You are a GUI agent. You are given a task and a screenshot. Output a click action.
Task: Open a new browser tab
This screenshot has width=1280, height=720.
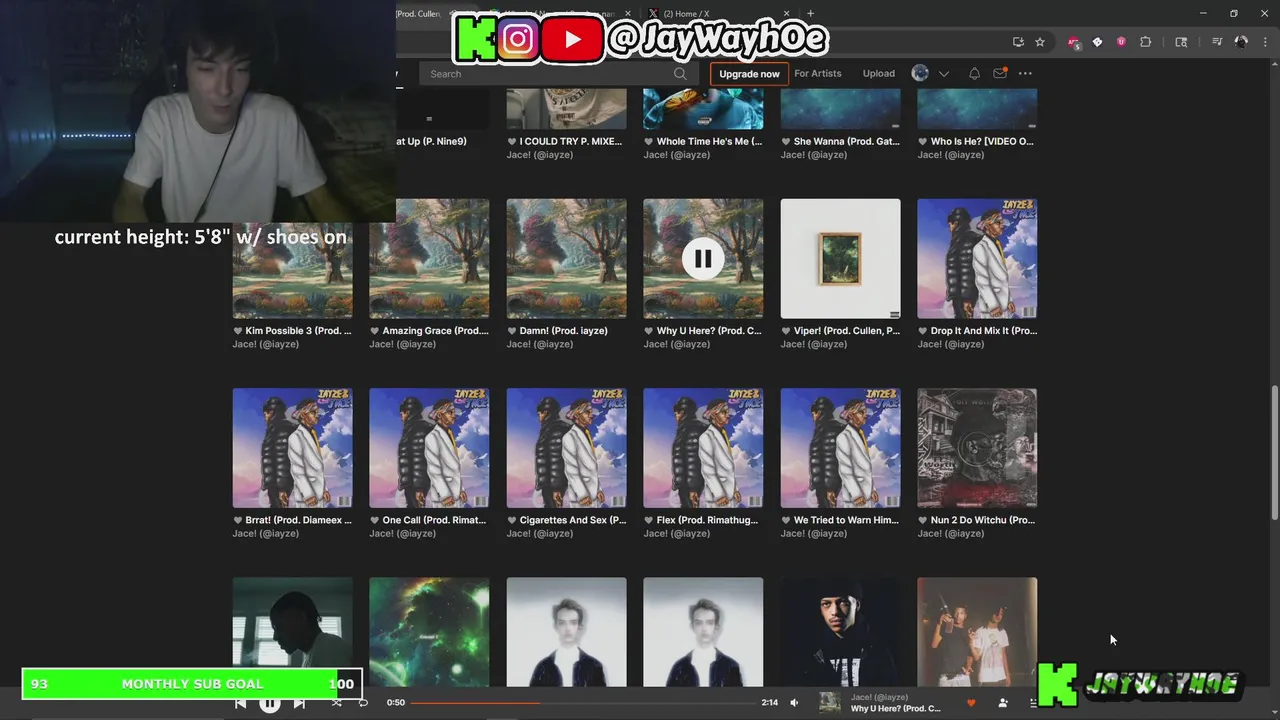point(810,13)
